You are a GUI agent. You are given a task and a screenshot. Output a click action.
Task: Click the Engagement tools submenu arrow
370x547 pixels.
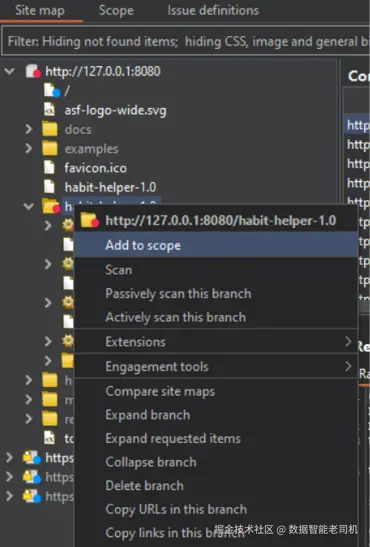(x=348, y=366)
